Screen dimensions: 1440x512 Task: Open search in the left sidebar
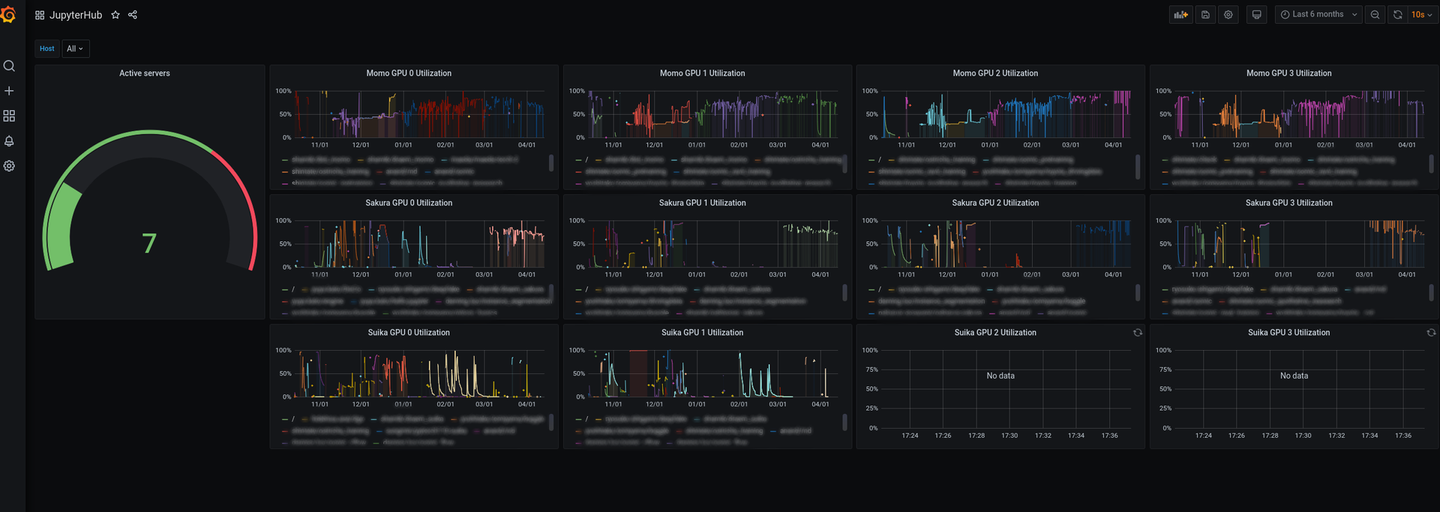9,66
